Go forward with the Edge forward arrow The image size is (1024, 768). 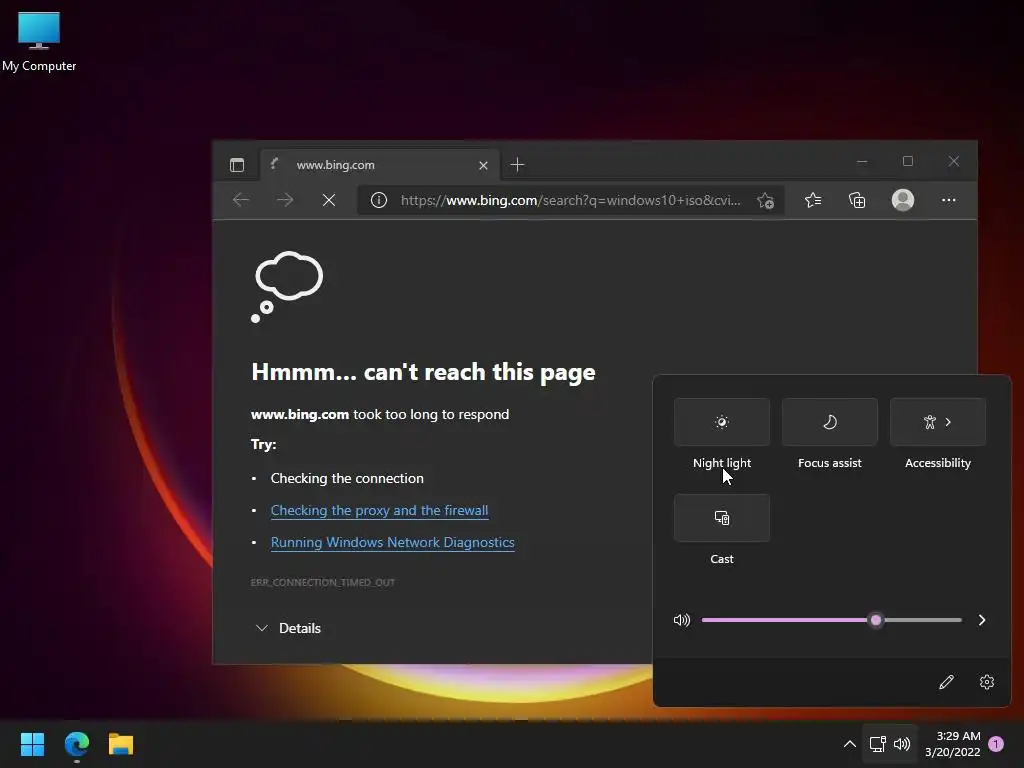pyautogui.click(x=285, y=200)
